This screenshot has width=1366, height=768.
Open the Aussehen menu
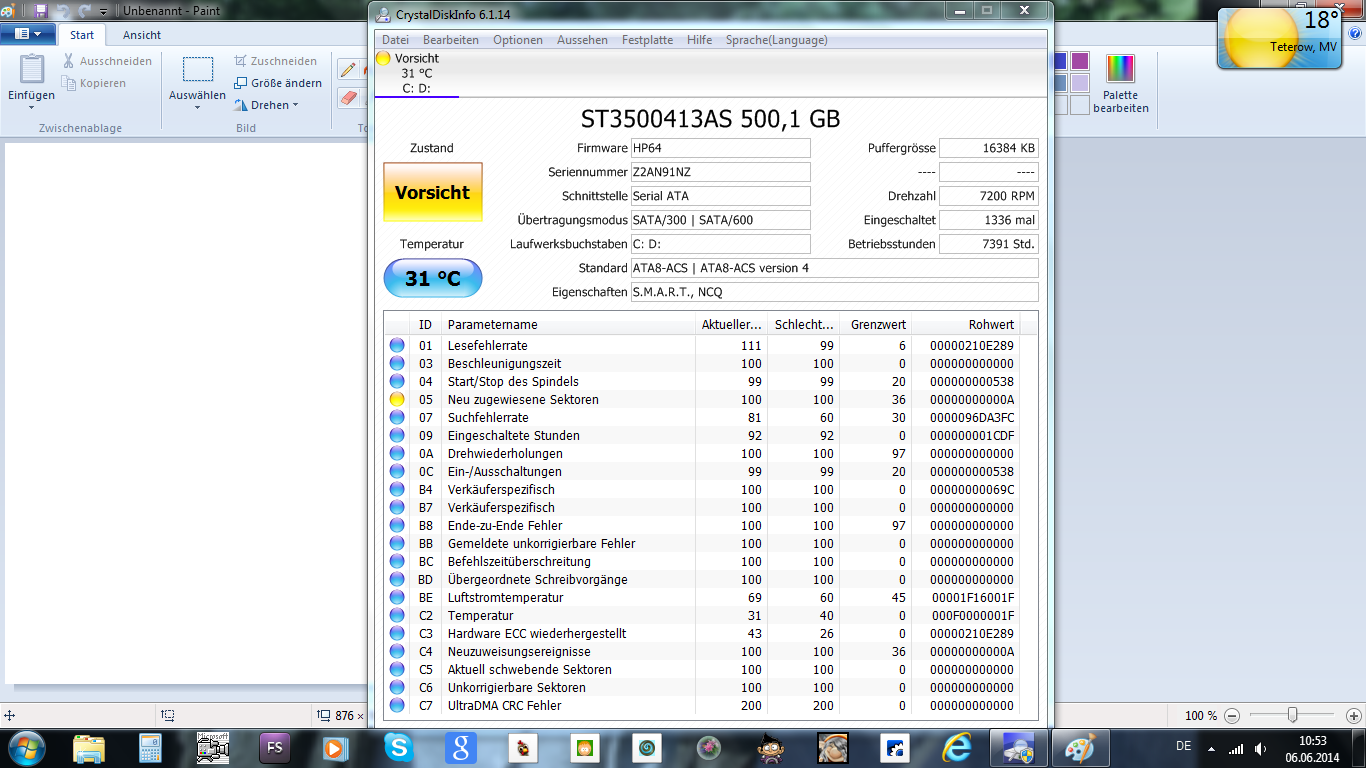tap(582, 40)
